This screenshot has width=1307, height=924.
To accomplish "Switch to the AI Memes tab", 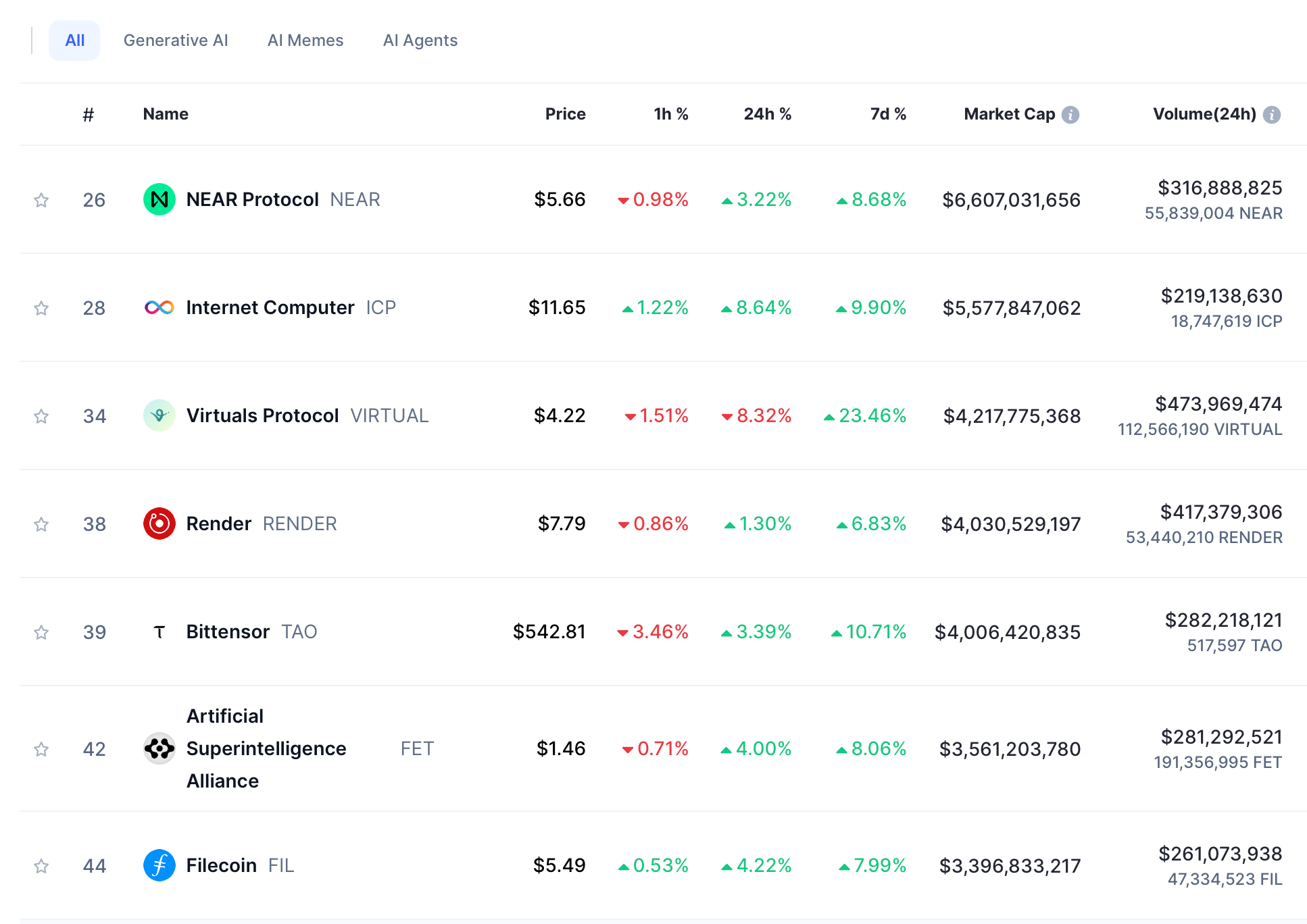I will point(305,40).
